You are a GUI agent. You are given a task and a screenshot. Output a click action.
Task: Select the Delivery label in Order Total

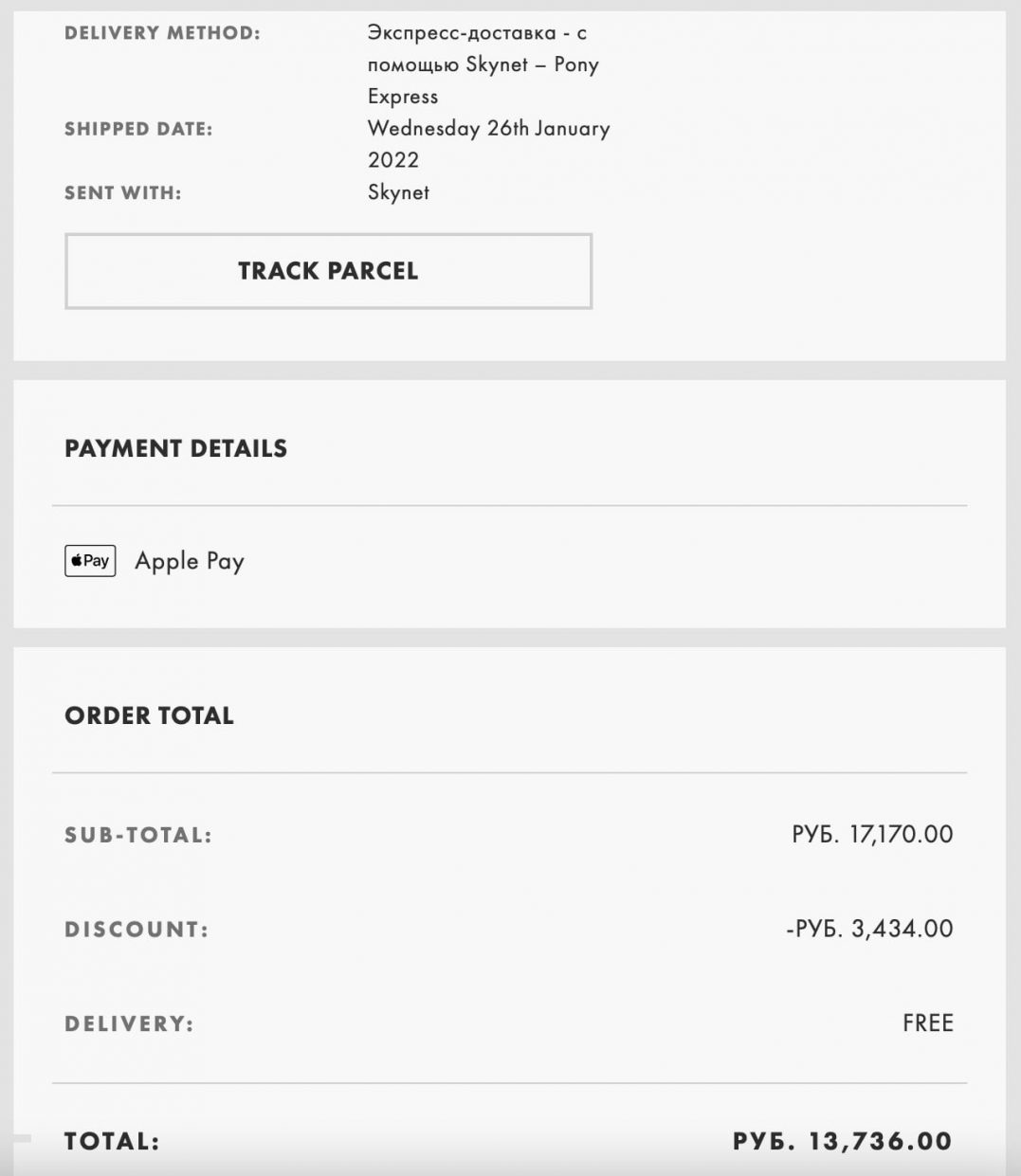point(129,1023)
